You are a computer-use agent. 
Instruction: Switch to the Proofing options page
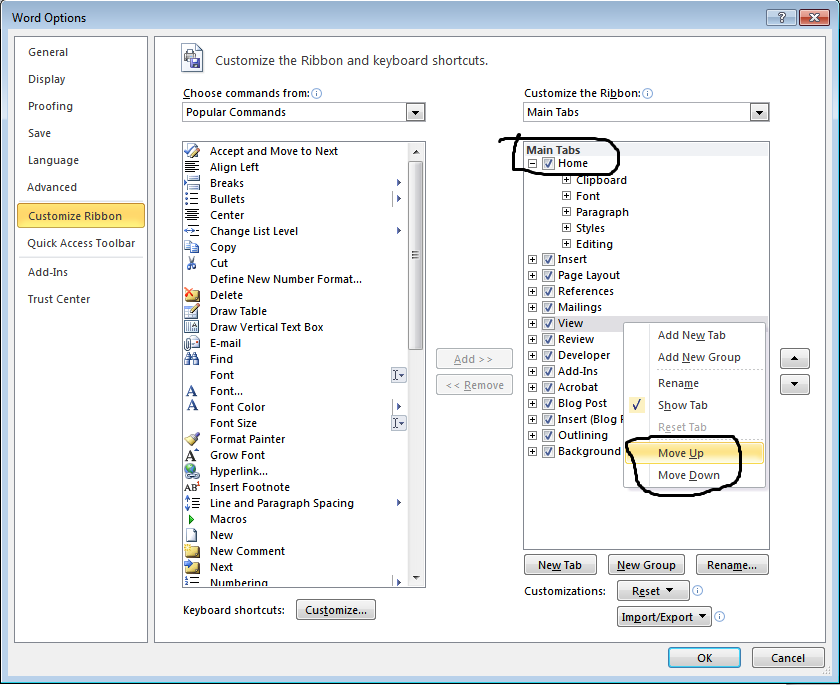click(x=50, y=106)
